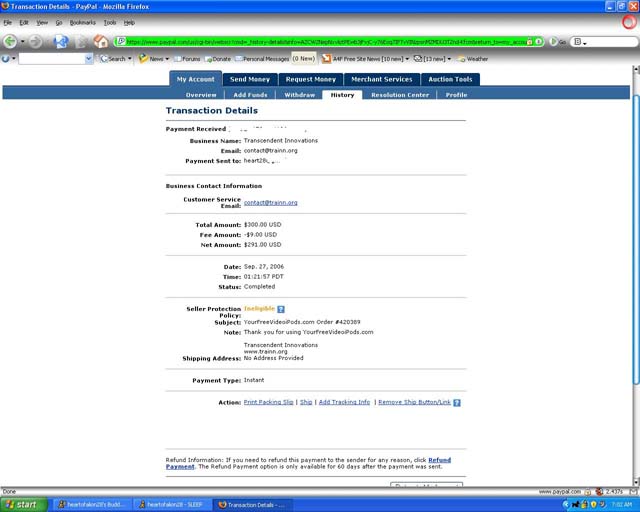
Task: Go to the Overview subtab
Action: point(201,95)
